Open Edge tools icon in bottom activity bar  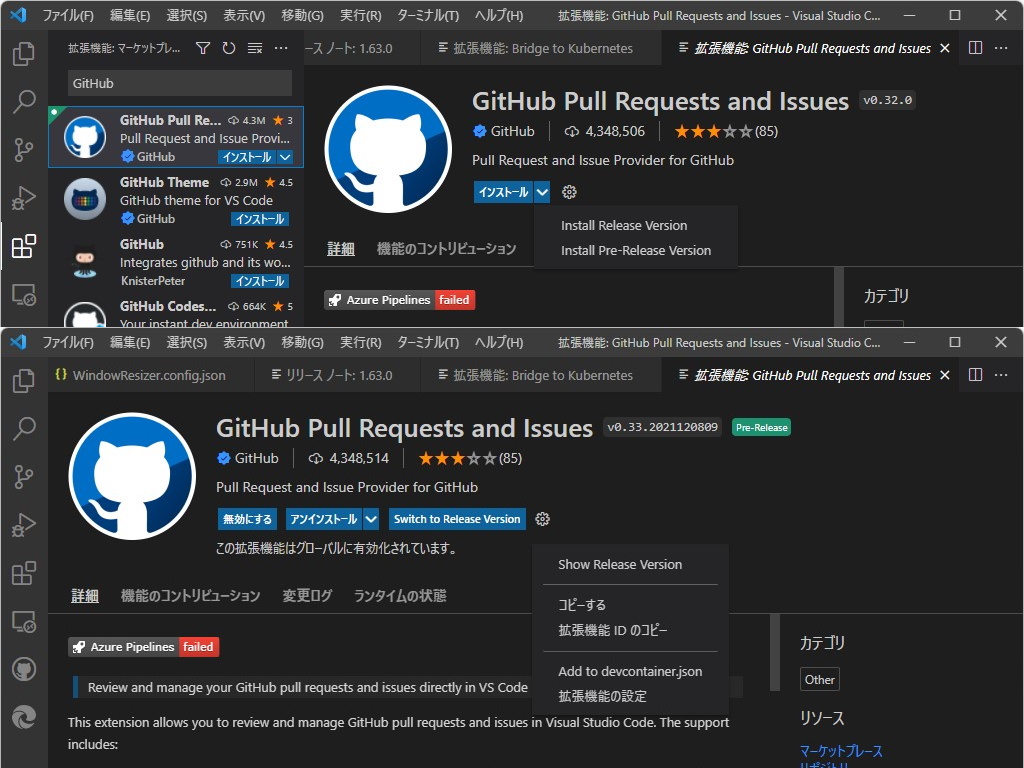coord(24,718)
